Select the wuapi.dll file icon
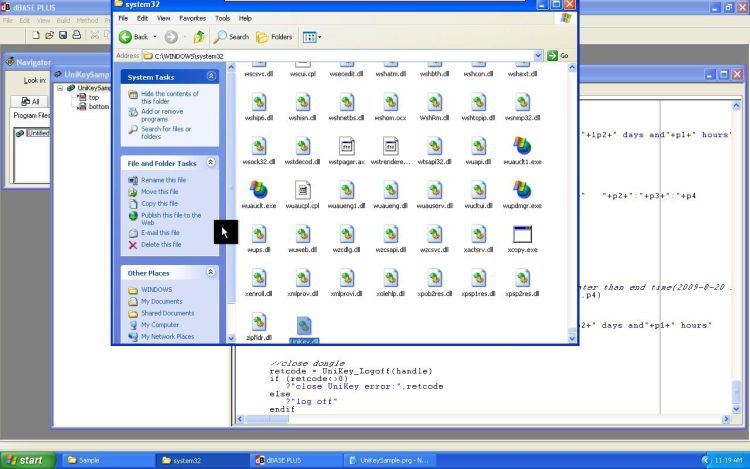Viewport: 750px width, 469px height. coord(478,146)
